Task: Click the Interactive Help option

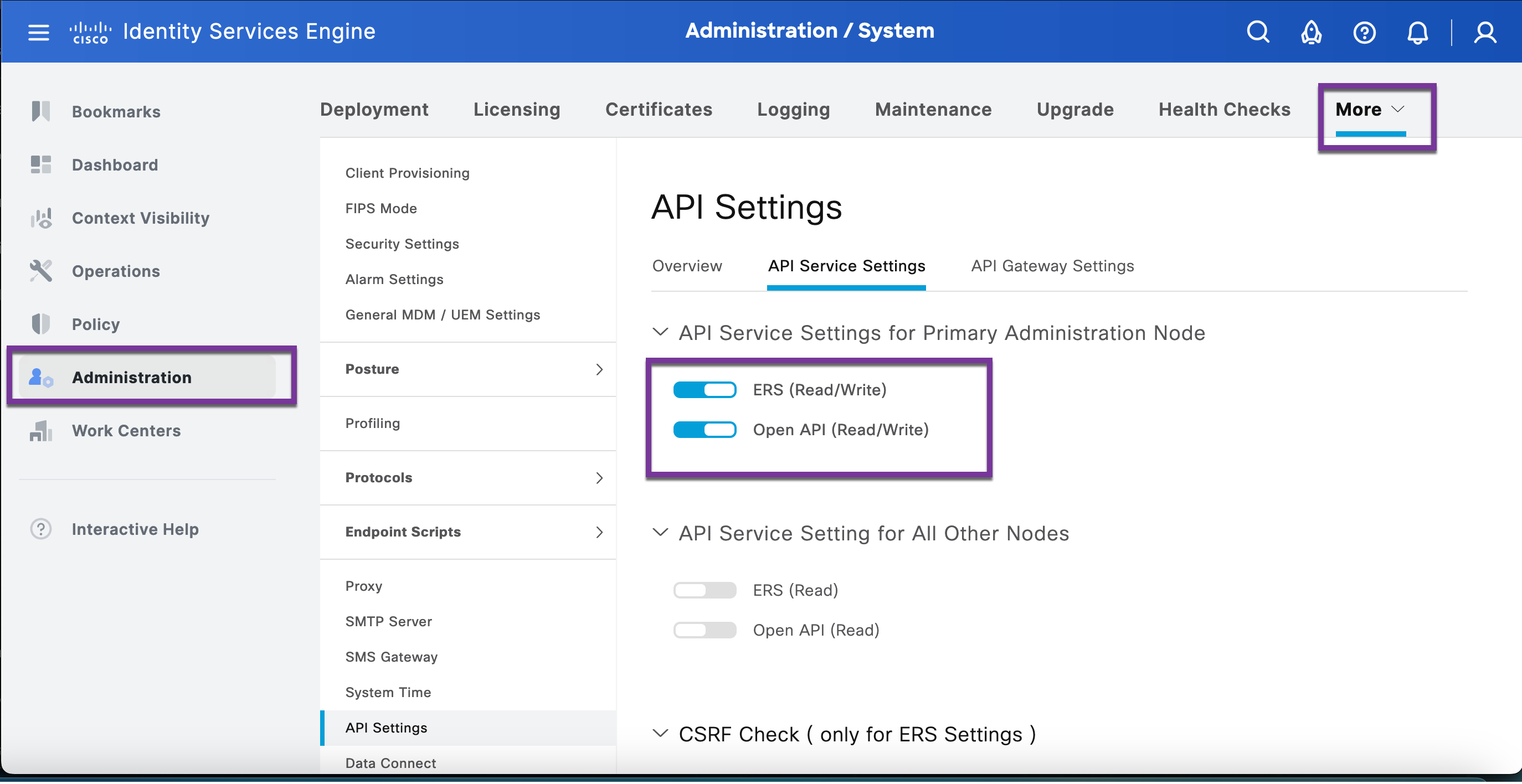Action: 135,529
